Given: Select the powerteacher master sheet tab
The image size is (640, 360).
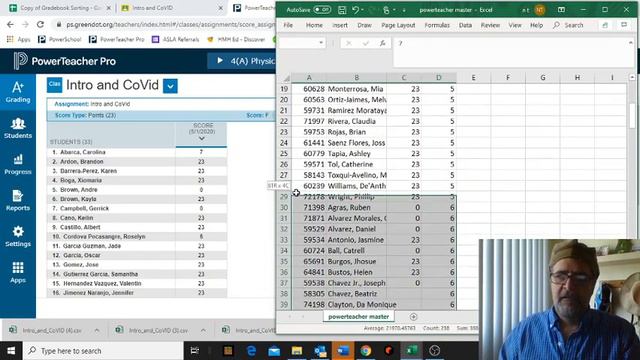Looking at the screenshot, I should [359, 317].
